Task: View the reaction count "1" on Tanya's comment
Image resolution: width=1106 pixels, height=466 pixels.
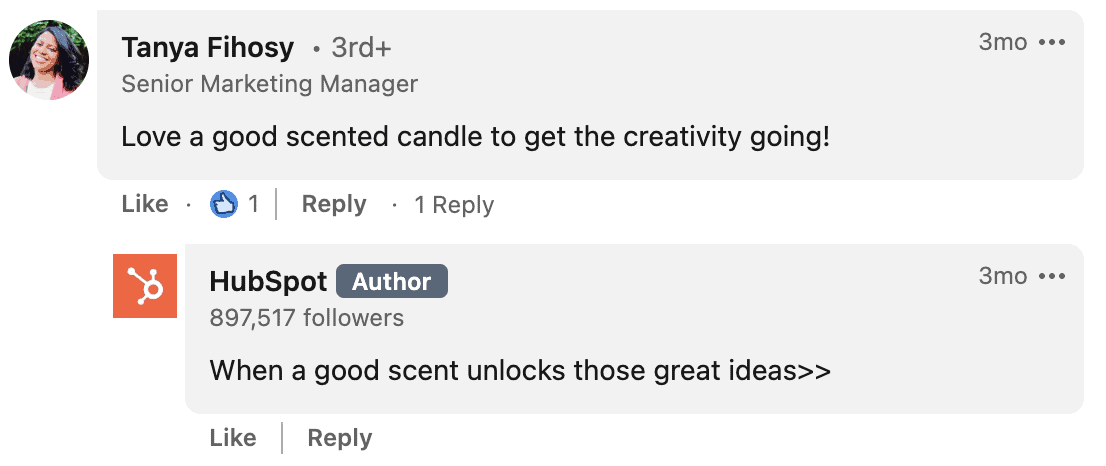Action: (253, 204)
